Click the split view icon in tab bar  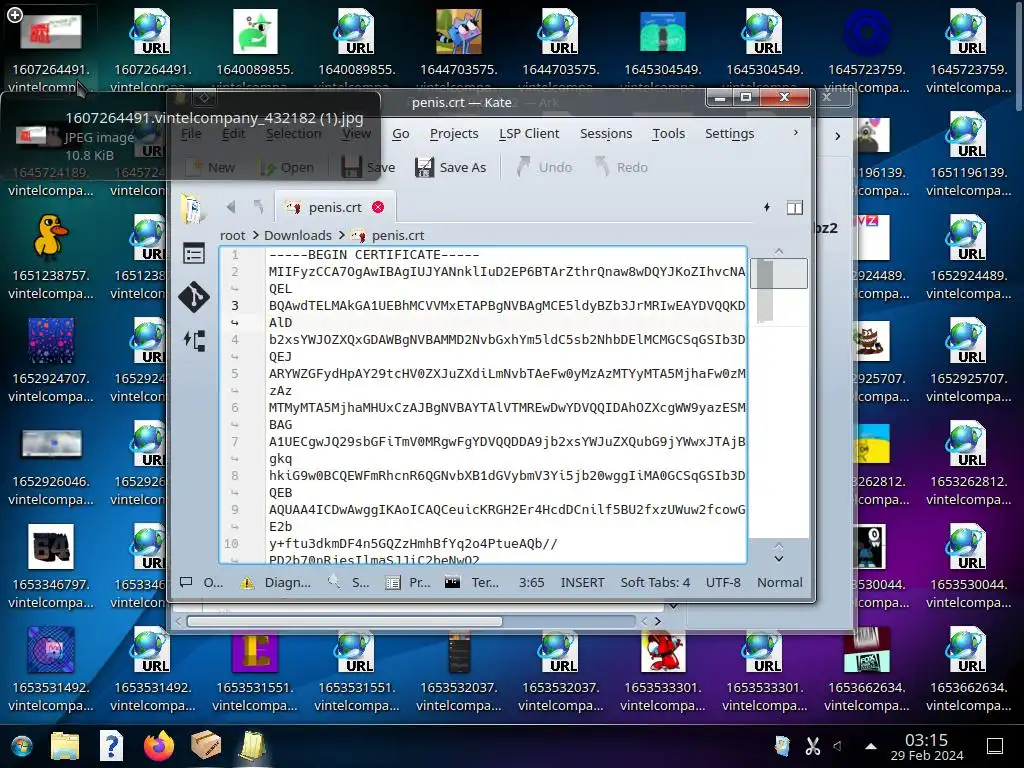click(794, 208)
